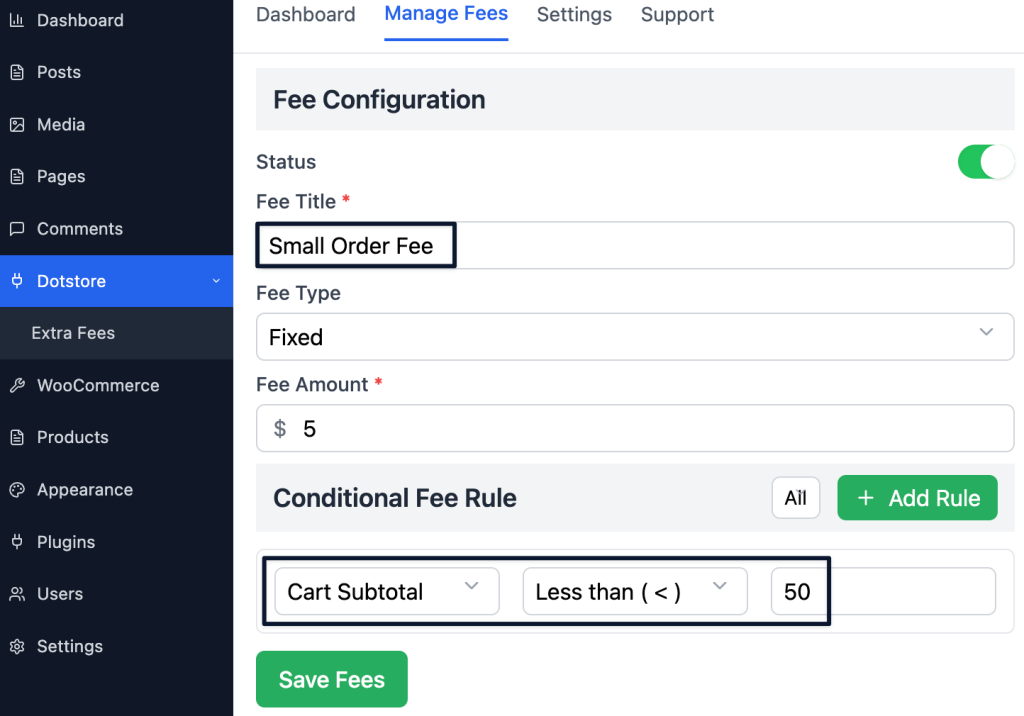The height and width of the screenshot is (716, 1024).
Task: Expand the Cart Subtotal condition dropdown
Action: (386, 591)
